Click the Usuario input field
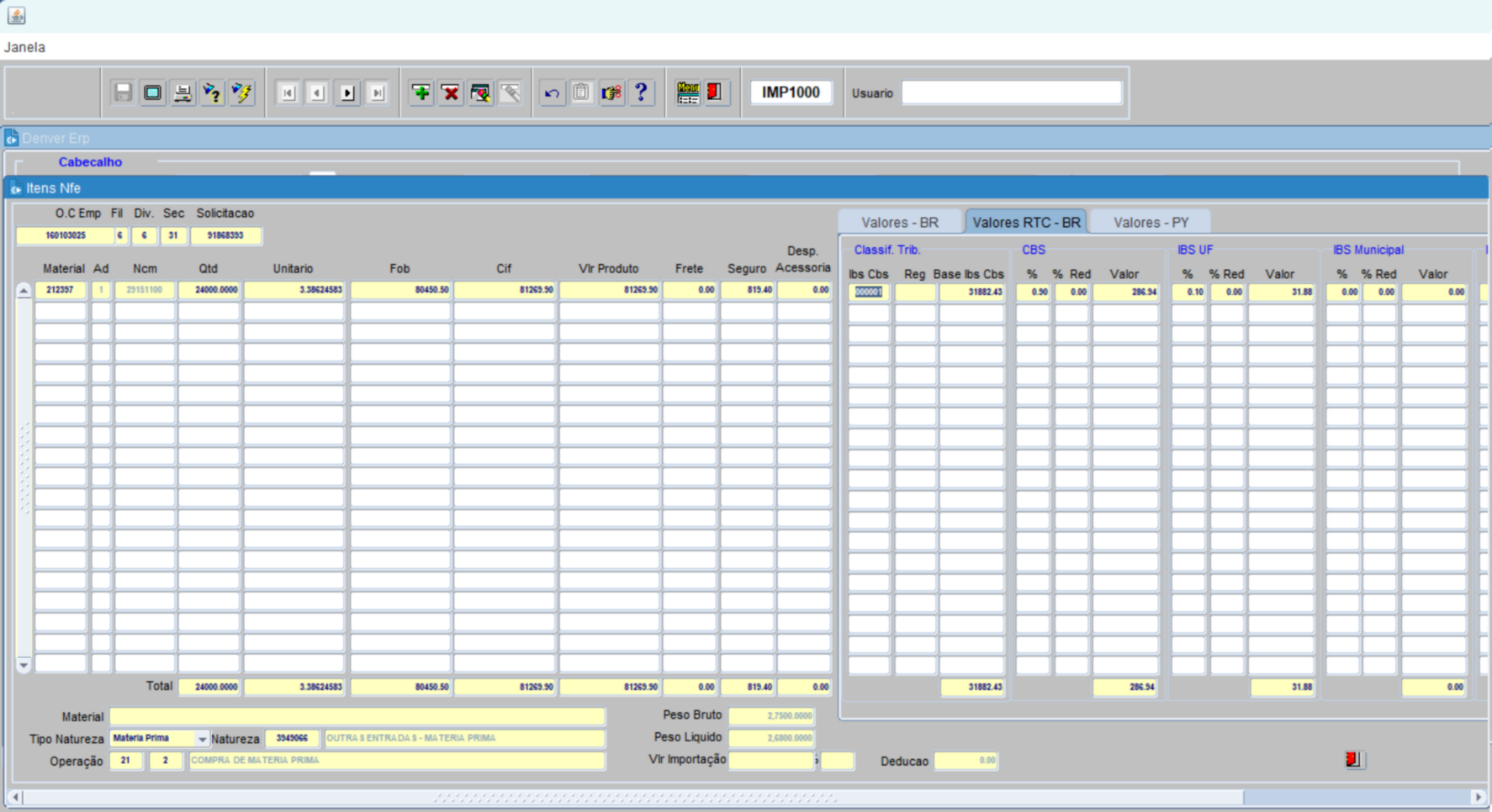 tap(1011, 92)
